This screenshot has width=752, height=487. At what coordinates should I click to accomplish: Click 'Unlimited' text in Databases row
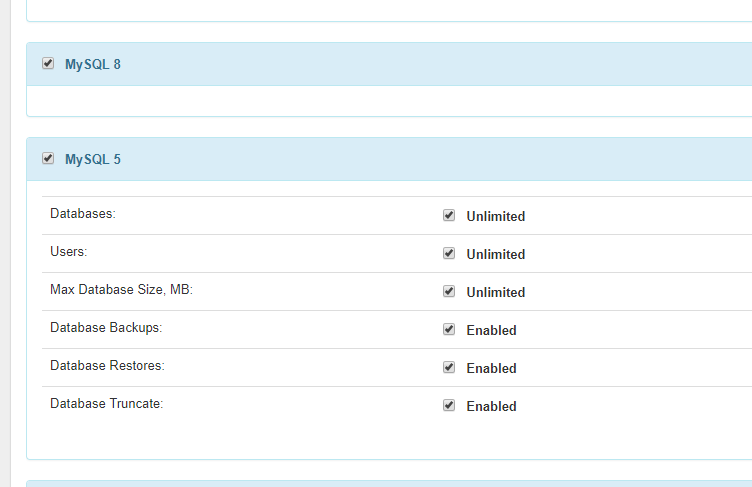(x=496, y=216)
